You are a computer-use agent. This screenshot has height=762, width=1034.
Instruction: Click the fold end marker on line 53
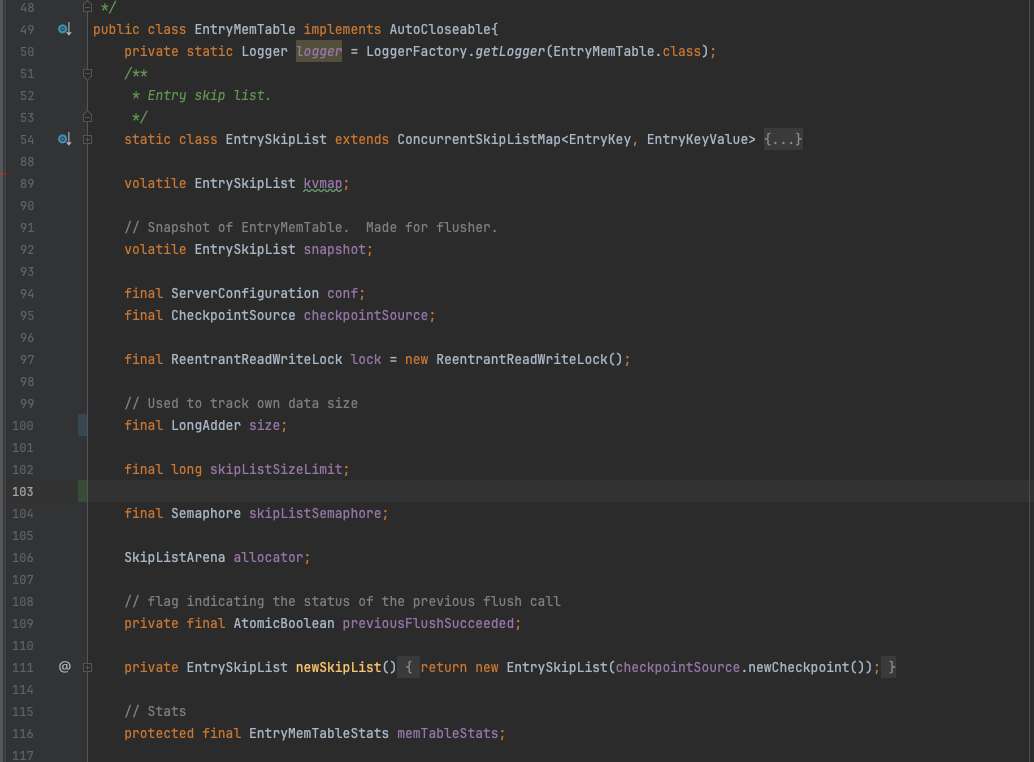click(x=87, y=117)
